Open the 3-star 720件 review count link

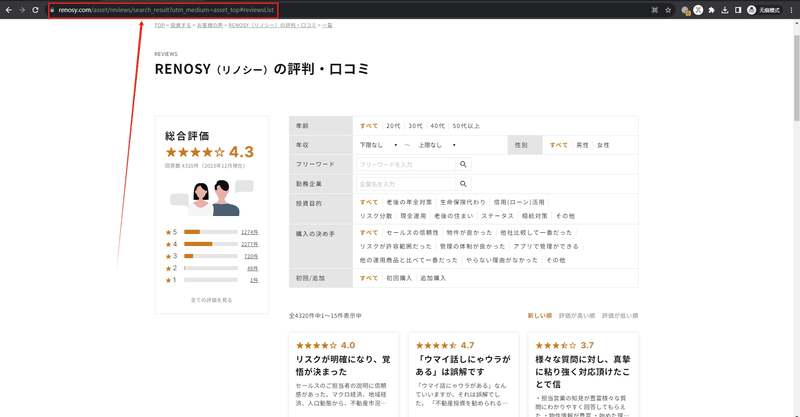tap(251, 256)
